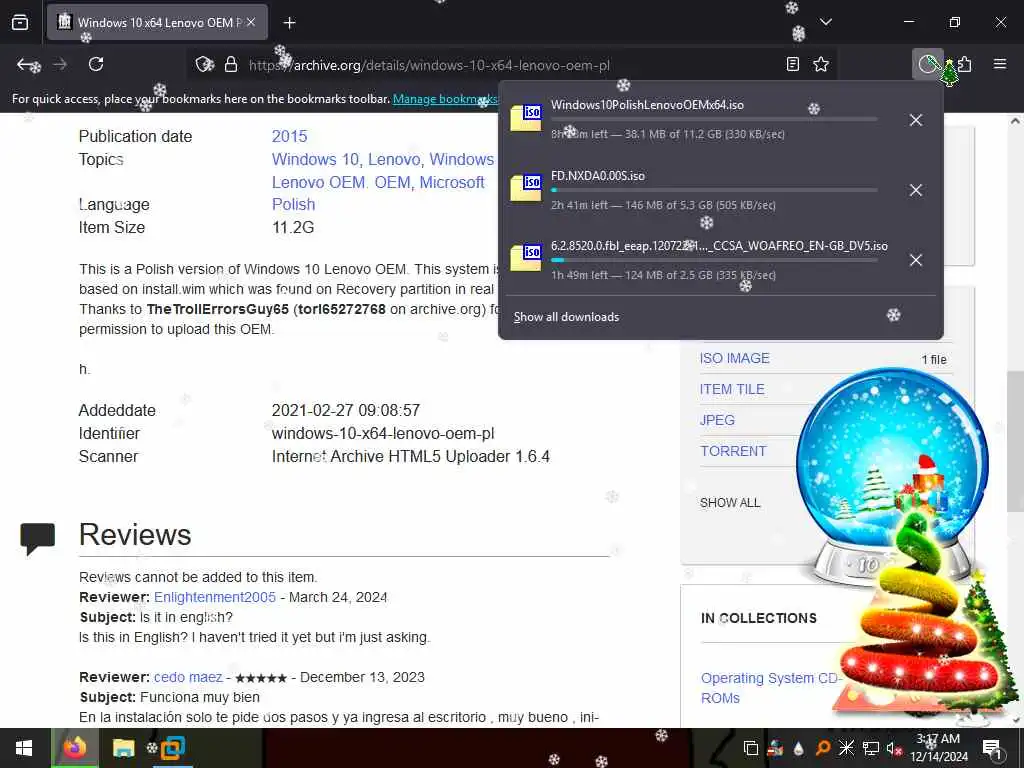Click the Windows10PolishLenovoOEMx64.iso file icon
Viewport: 1024px width, 768px height.
pyautogui.click(x=526, y=118)
